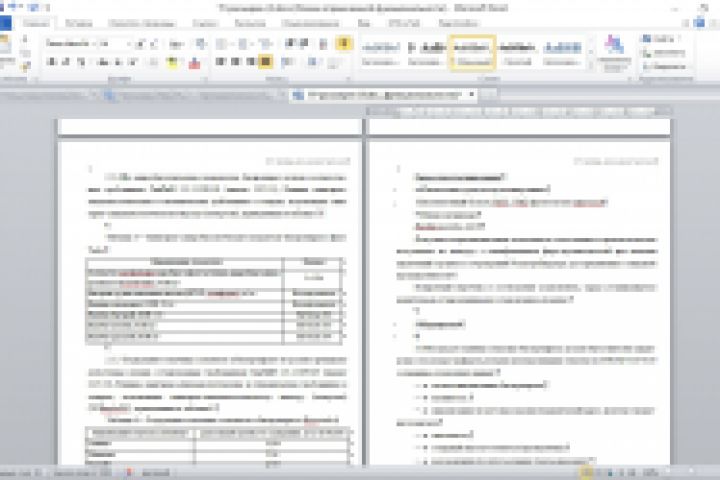Viewport: 720px width, 480px height.
Task: Click the Grow Font icon
Action: (141, 44)
